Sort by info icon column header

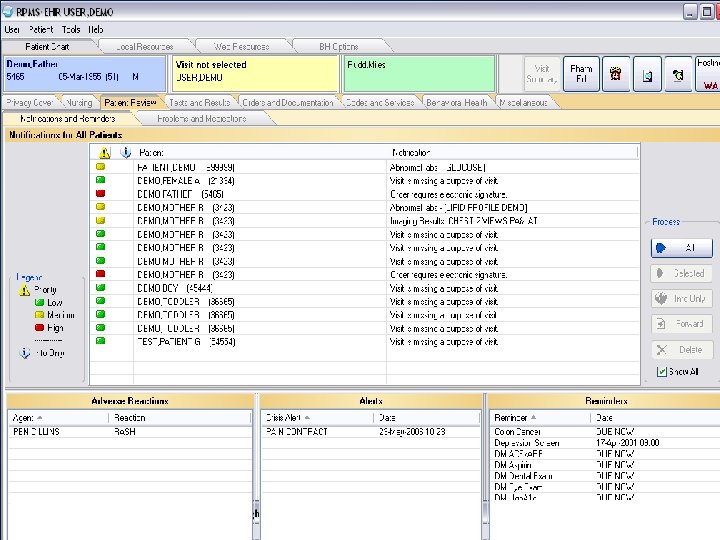[x=125, y=153]
